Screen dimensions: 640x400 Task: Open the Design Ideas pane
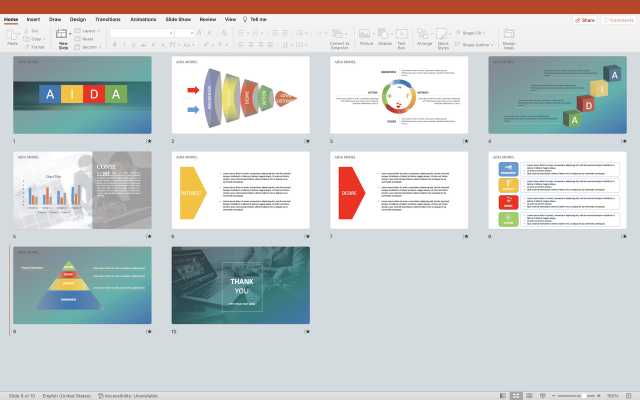coord(509,35)
